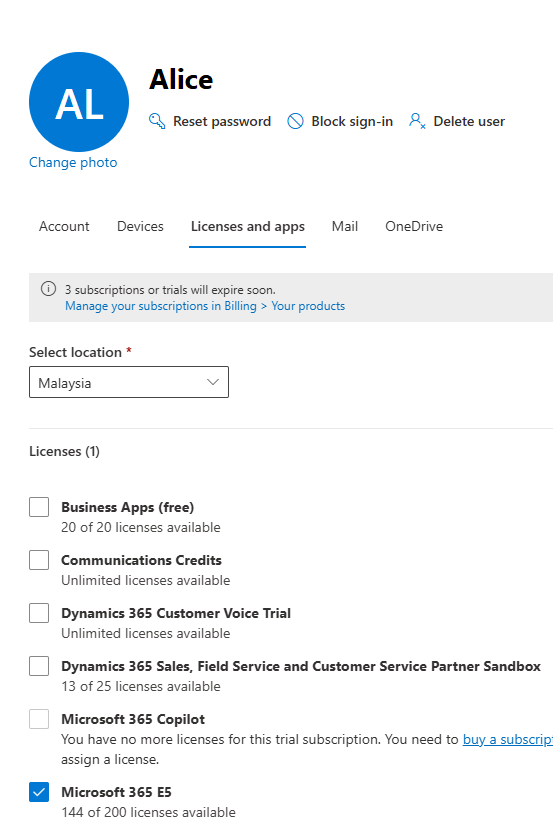The height and width of the screenshot is (821, 553).
Task: Click the Licenses (1) section heading
Action: coord(64,451)
